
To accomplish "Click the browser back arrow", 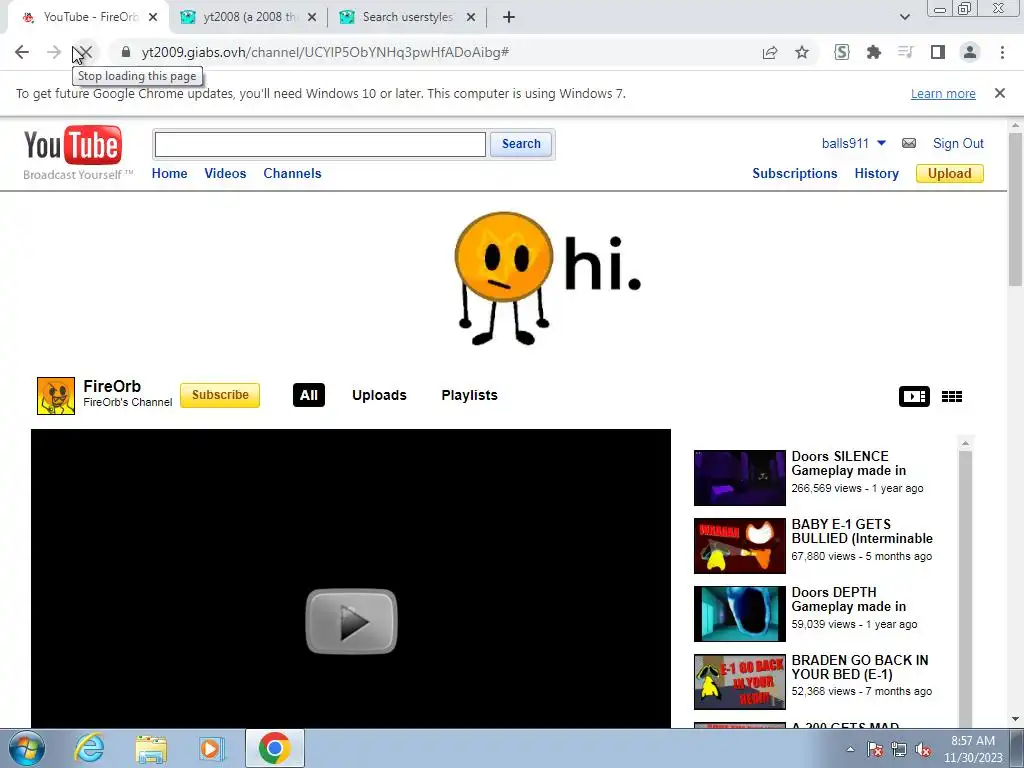I will 22,52.
